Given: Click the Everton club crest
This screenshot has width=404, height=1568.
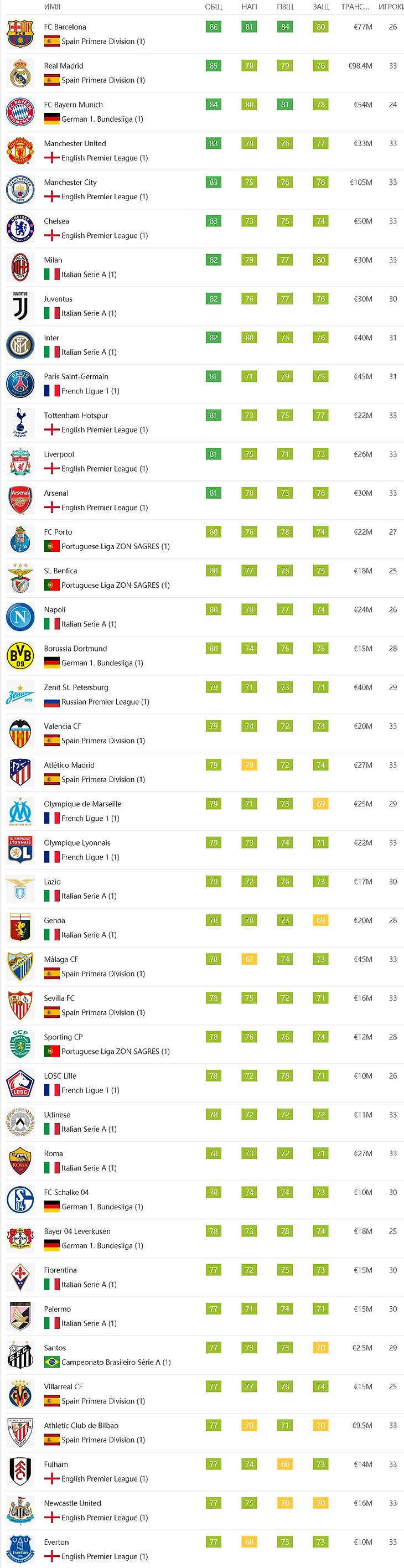Looking at the screenshot, I should (20, 1549).
